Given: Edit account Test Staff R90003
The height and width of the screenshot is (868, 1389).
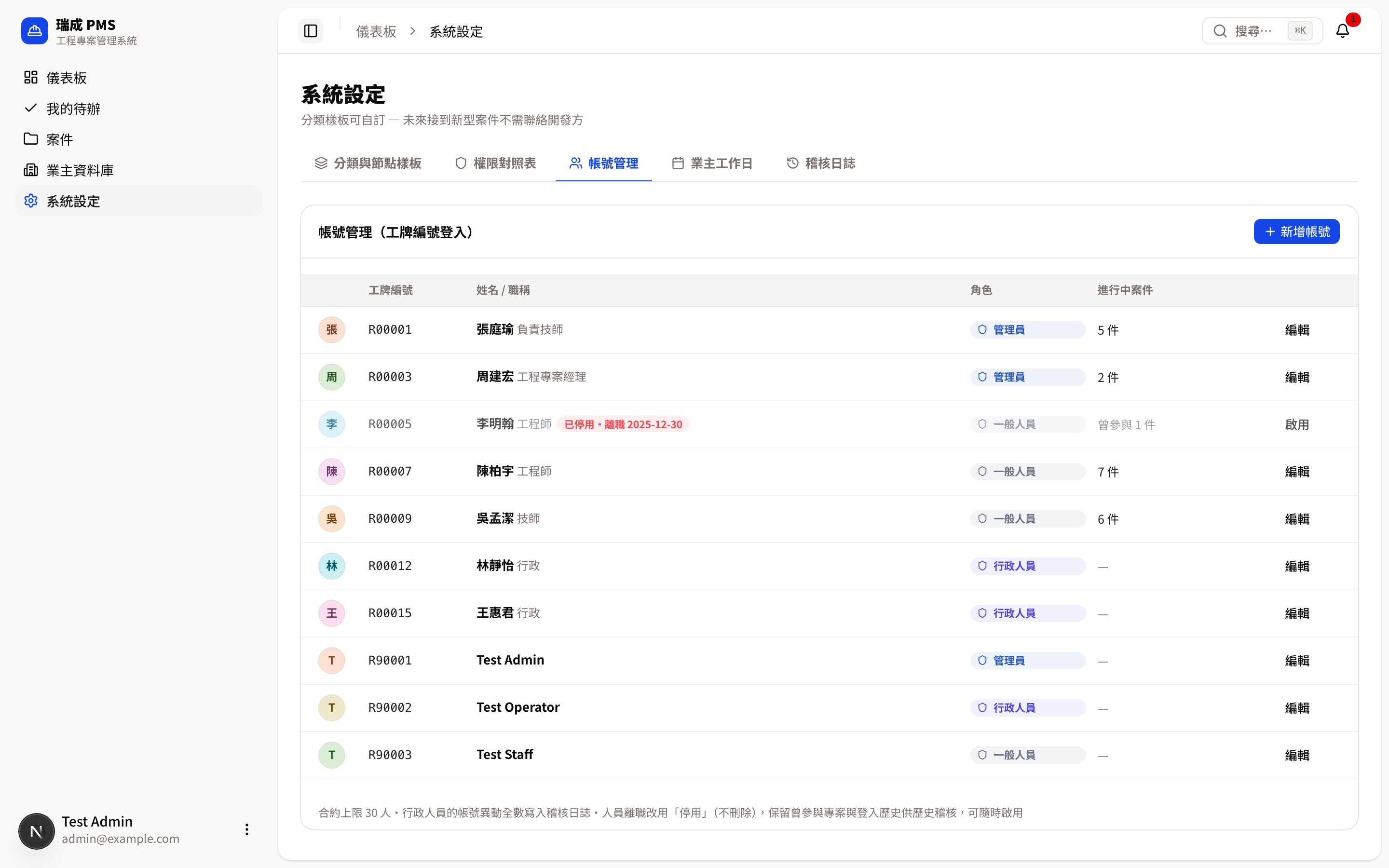Looking at the screenshot, I should [1296, 756].
